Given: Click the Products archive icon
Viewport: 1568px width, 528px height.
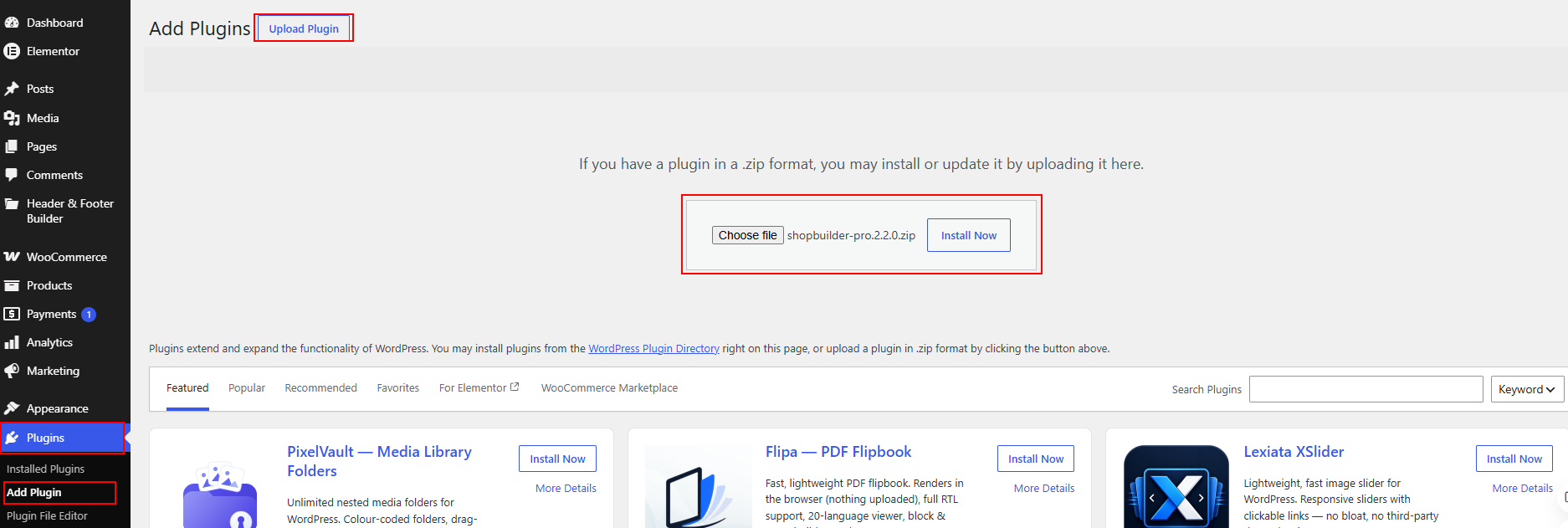Looking at the screenshot, I should 12,285.
